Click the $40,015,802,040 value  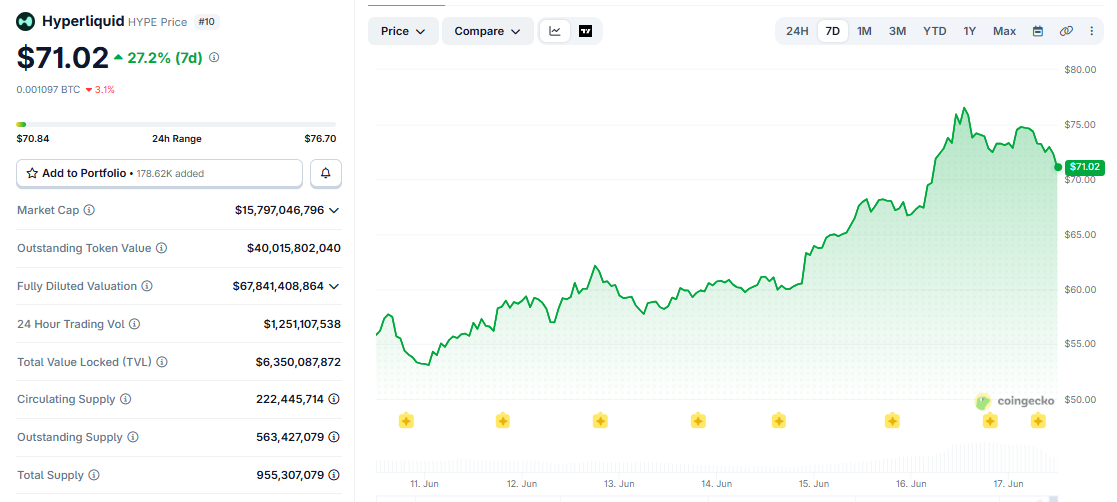pos(293,249)
